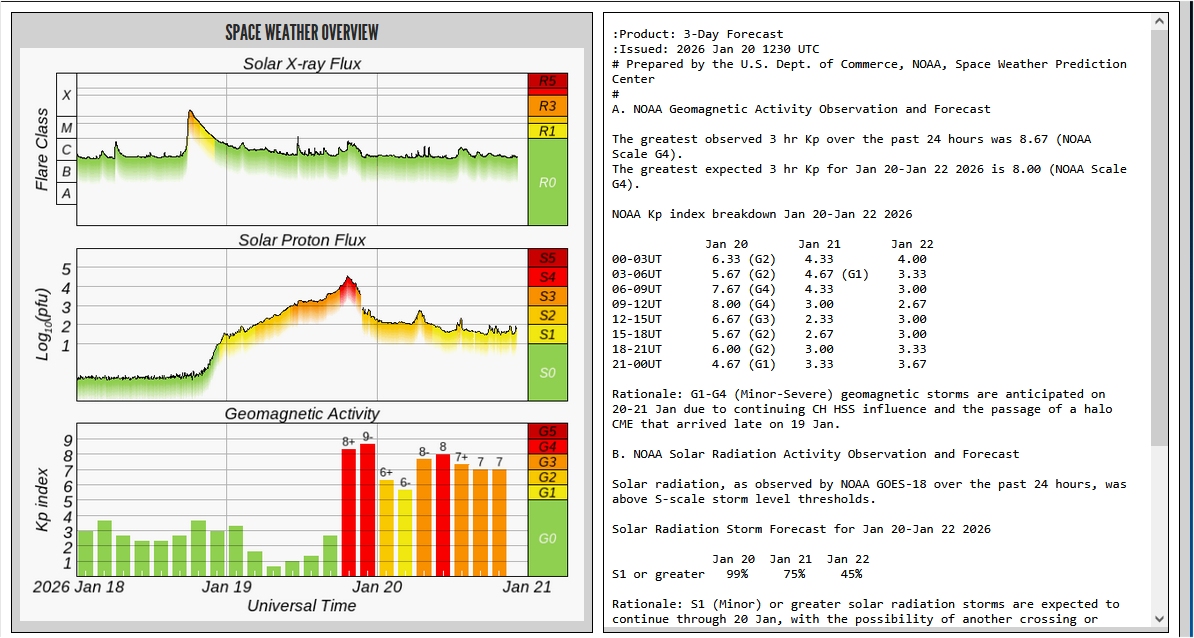1194x638 pixels.
Task: Click the Kp bar labeled 6+
Action: pos(386,528)
